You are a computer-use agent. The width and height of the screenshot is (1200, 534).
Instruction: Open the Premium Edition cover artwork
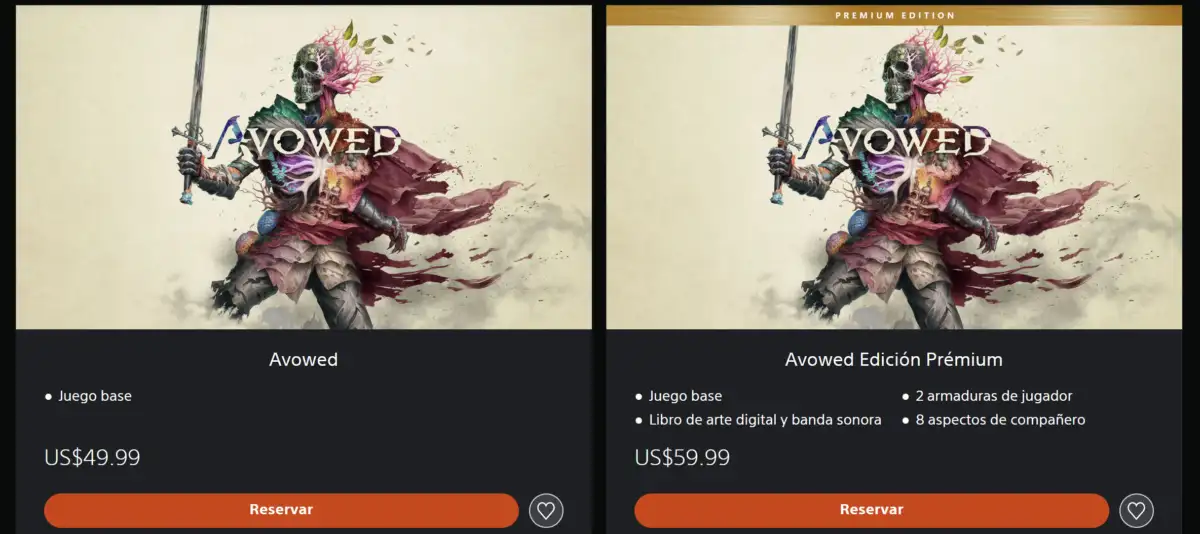click(894, 176)
